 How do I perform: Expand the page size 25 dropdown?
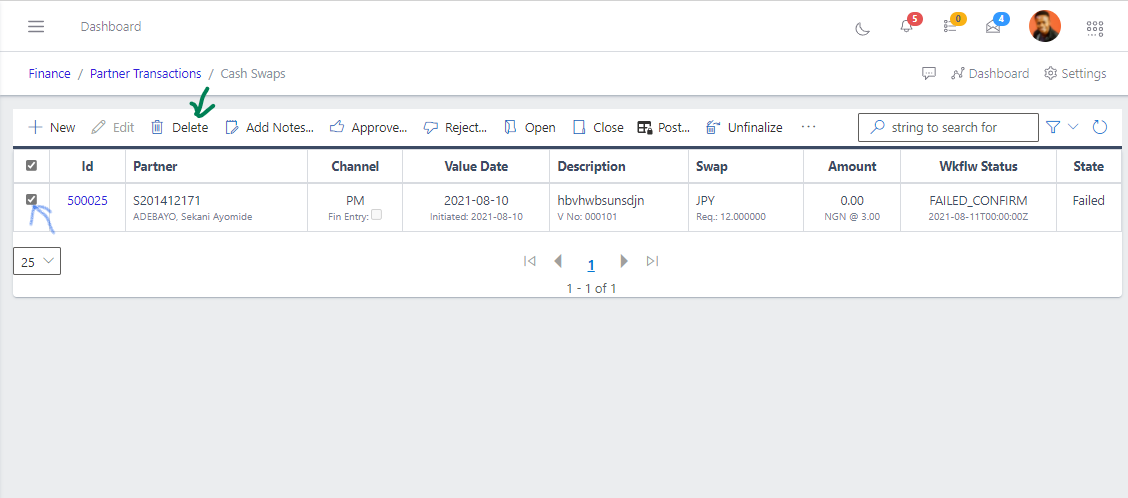[37, 262]
